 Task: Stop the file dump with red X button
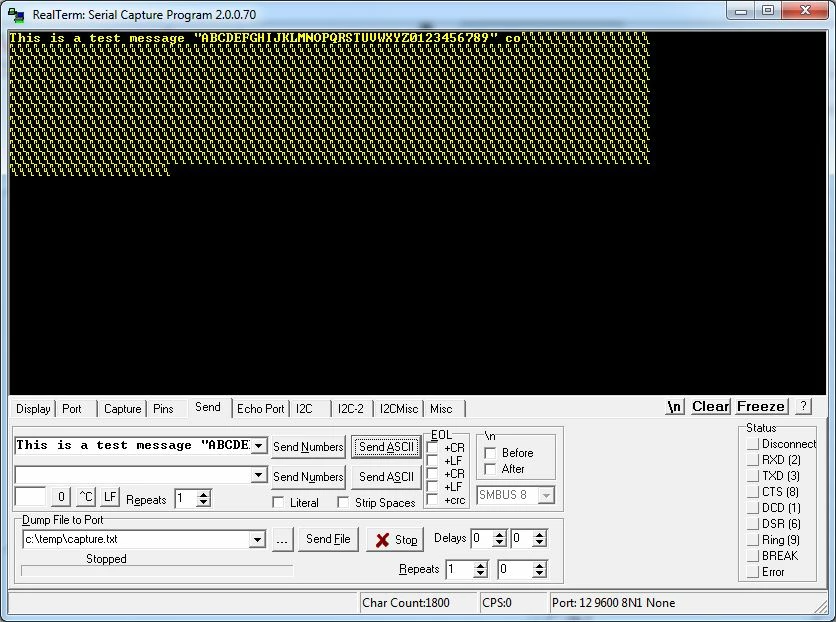(396, 540)
